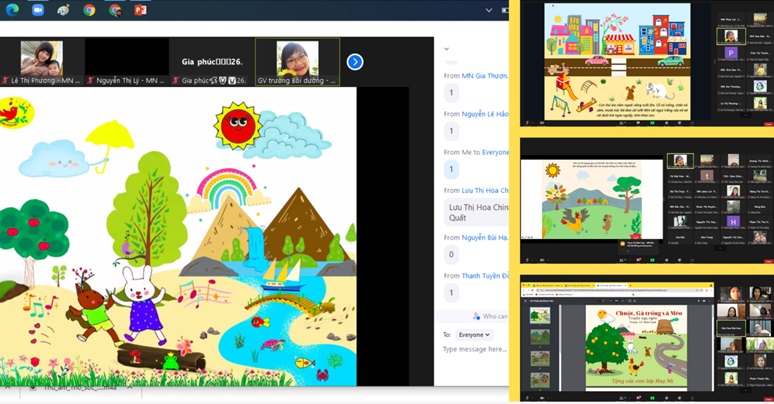The image size is (774, 404).
Task: Click the taskbar icon left of PowerPoint
Action: pyautogui.click(x=114, y=9)
